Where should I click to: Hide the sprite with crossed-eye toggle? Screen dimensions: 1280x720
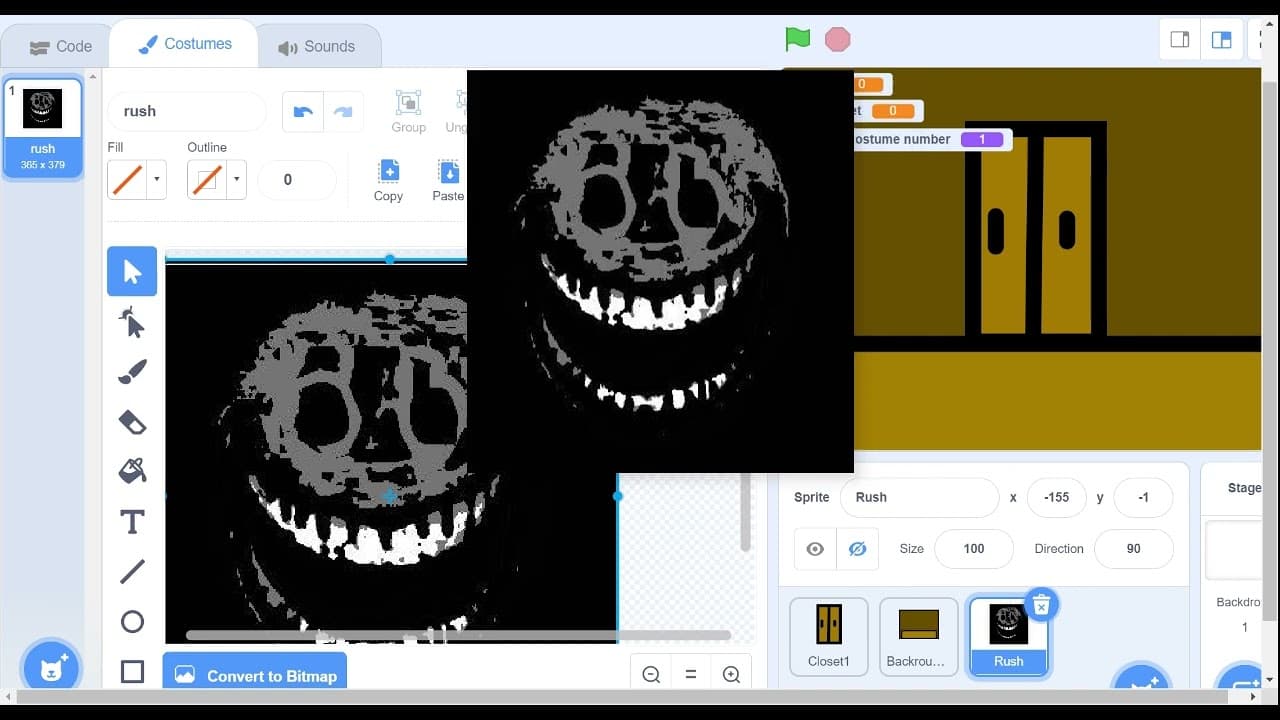click(x=857, y=549)
